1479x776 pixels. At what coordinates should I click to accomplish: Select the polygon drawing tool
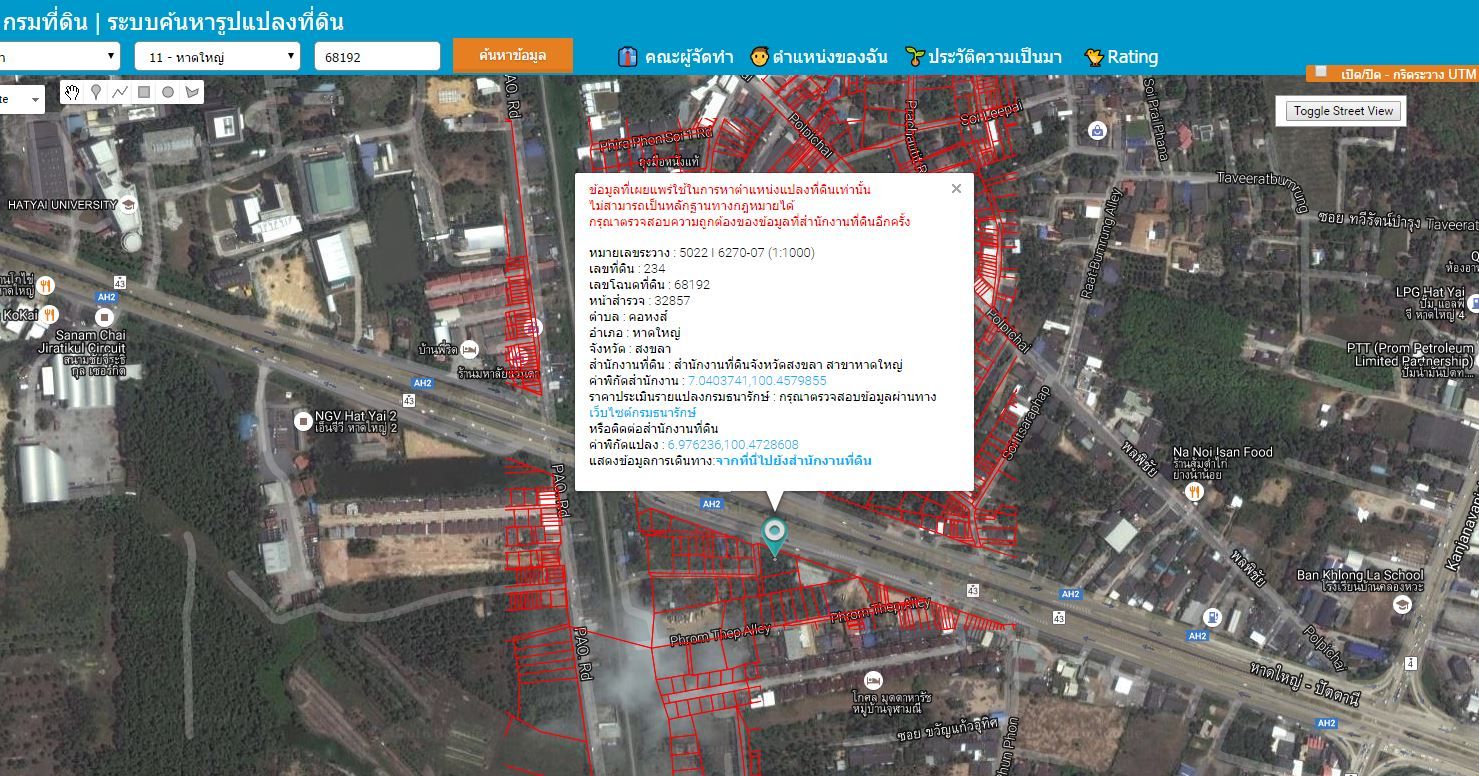[192, 92]
